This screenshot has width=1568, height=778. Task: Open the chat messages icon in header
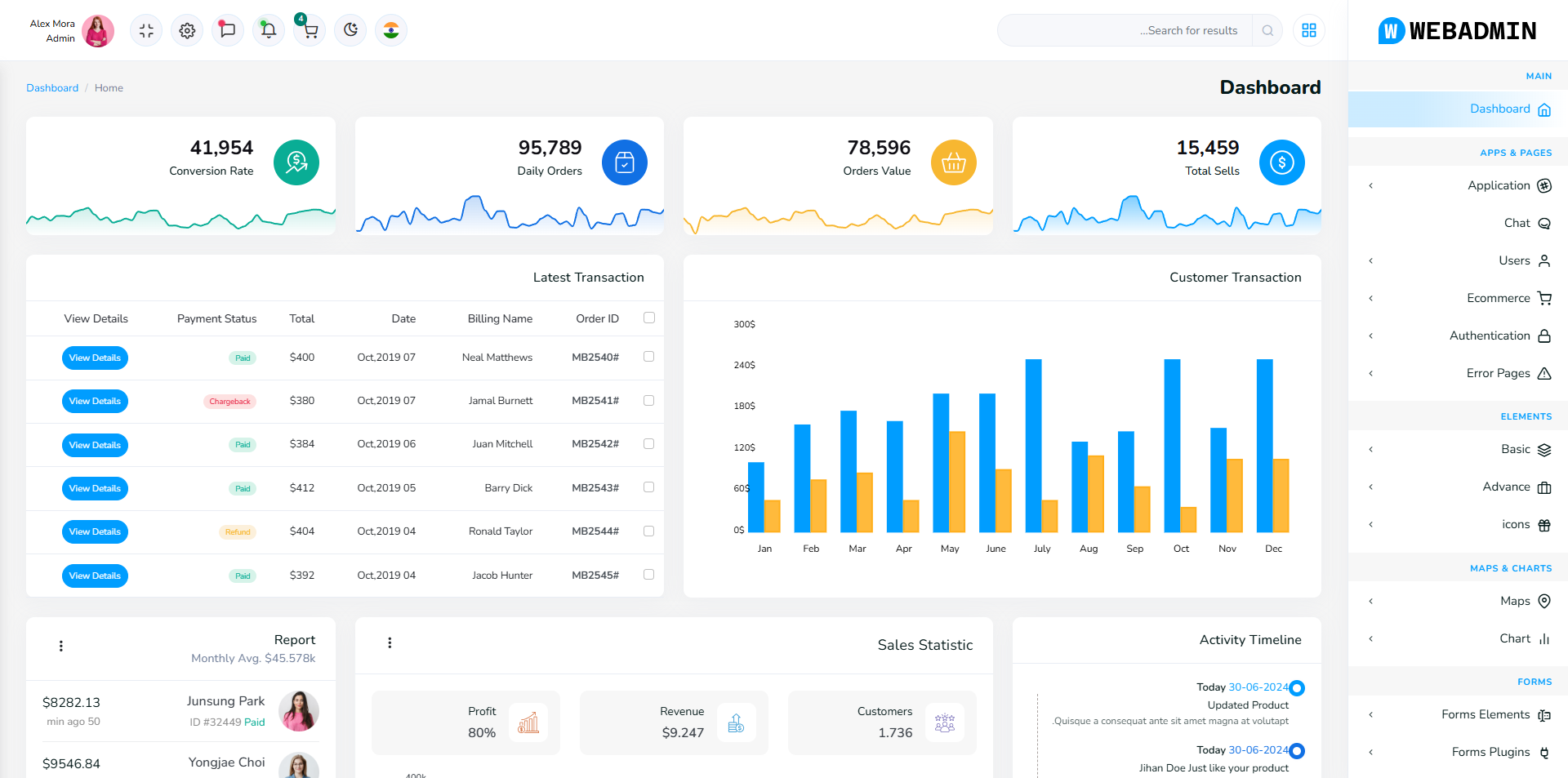coord(228,31)
